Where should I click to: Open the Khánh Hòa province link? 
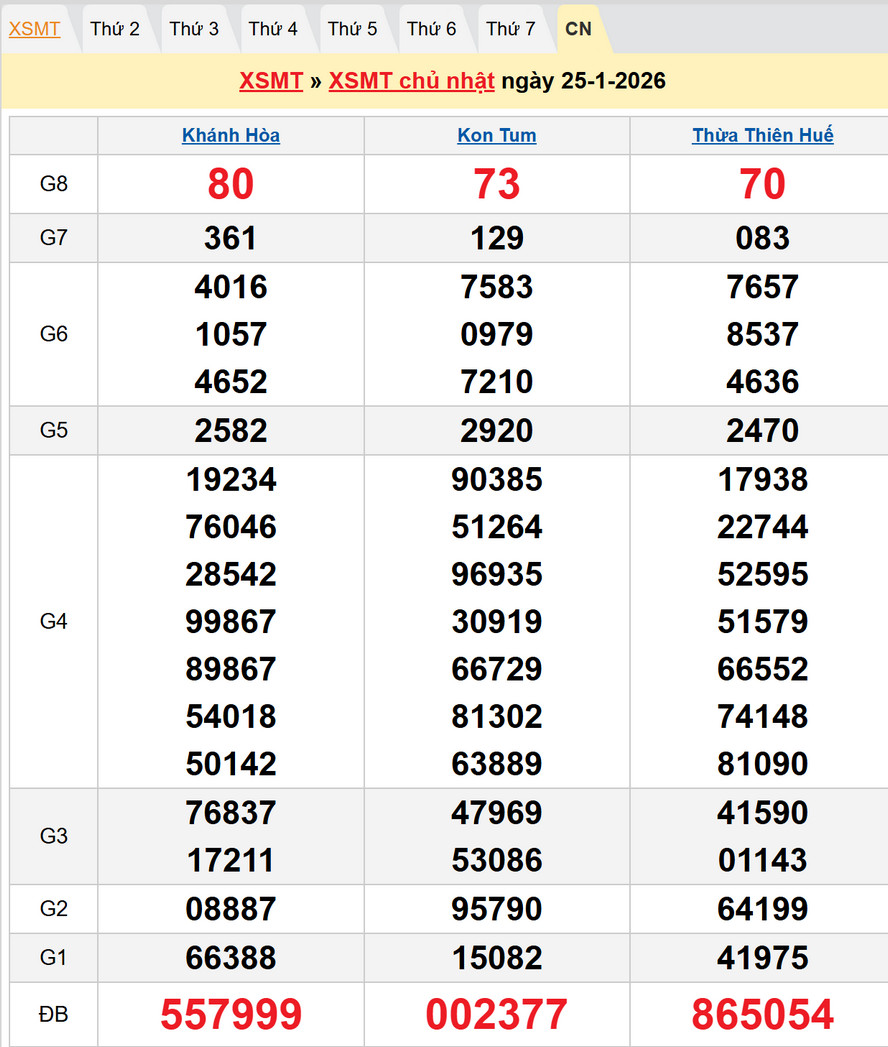click(x=231, y=136)
